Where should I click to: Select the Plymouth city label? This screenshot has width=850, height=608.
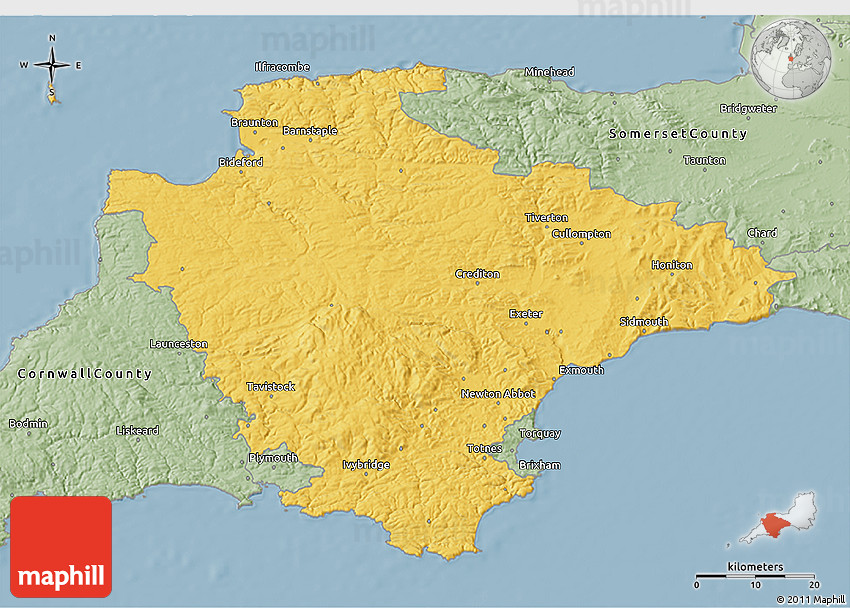273,458
